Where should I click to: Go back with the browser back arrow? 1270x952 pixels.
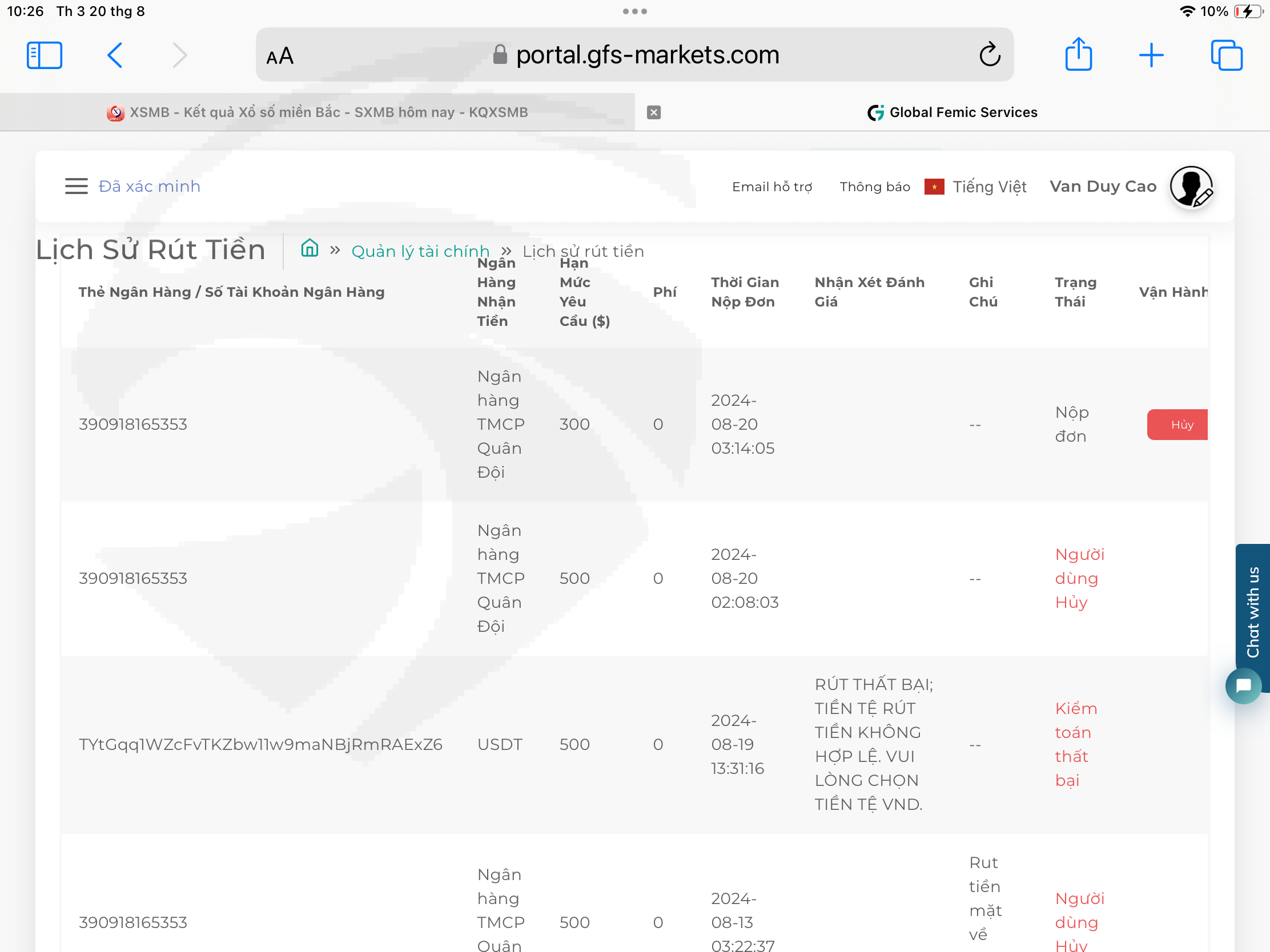coord(115,55)
